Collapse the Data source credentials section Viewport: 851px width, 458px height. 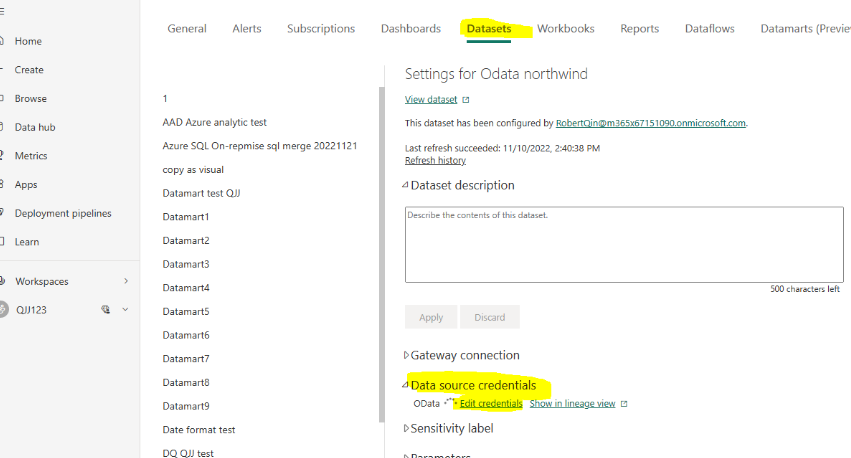tap(405, 385)
